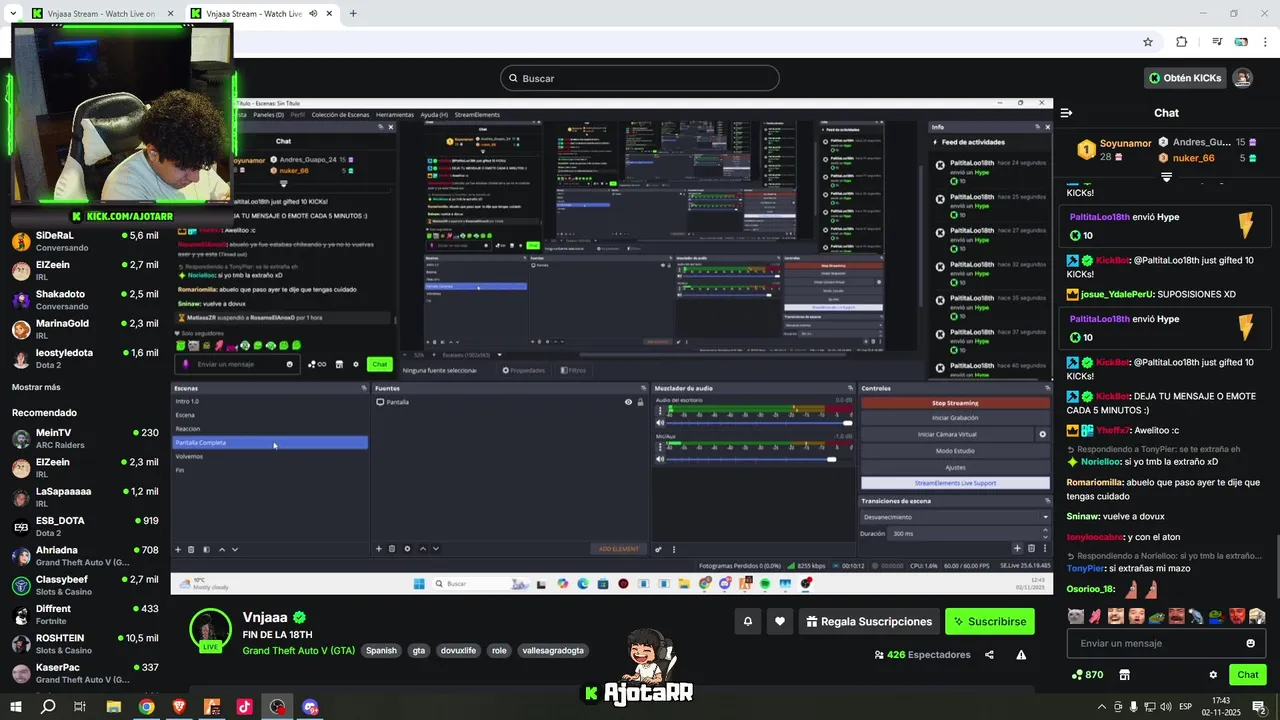Toggle lock on the Pantalla source
Viewport: 1280px width, 720px height.
[640, 402]
